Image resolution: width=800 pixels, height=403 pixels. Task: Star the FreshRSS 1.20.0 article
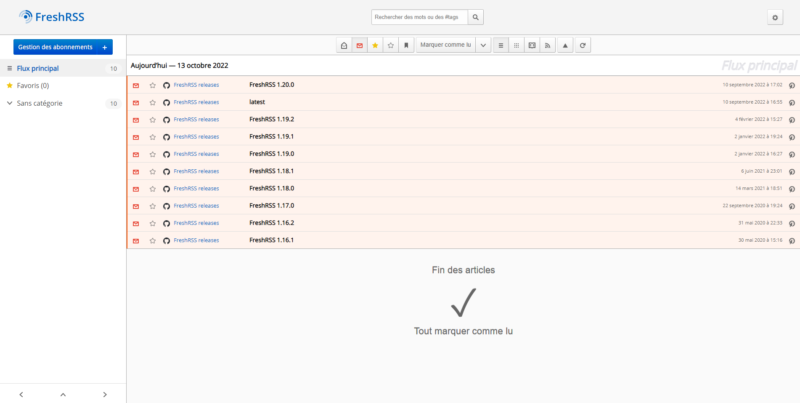pyautogui.click(x=152, y=85)
